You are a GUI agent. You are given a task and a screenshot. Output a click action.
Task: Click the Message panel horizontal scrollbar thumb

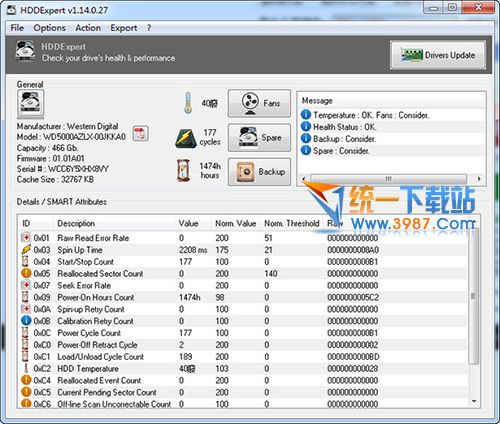coord(388,179)
